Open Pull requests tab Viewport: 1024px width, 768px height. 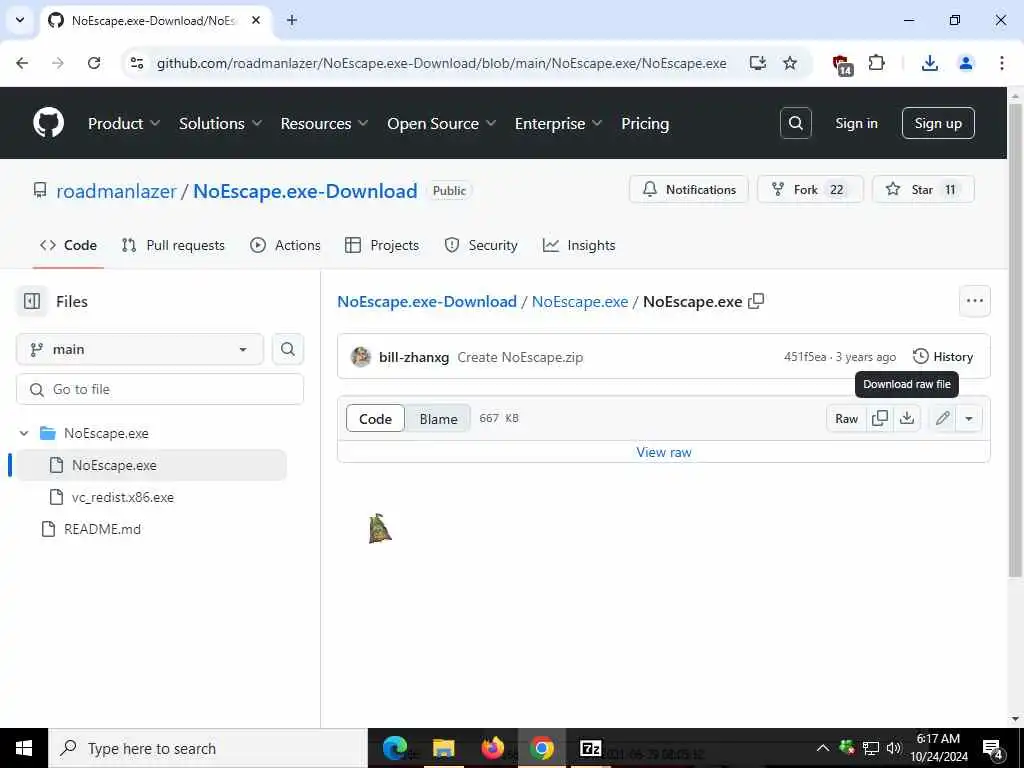point(173,245)
